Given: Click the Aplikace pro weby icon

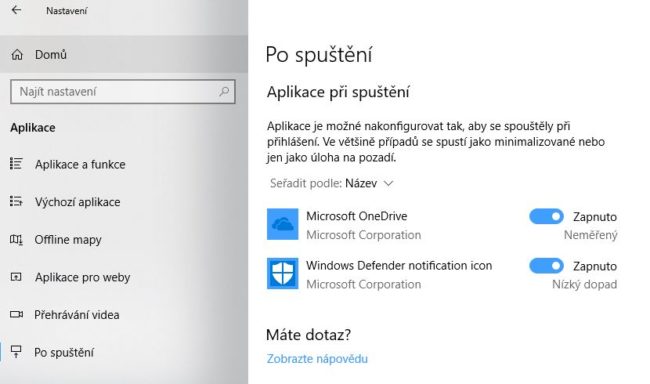Looking at the screenshot, I should tap(16, 277).
